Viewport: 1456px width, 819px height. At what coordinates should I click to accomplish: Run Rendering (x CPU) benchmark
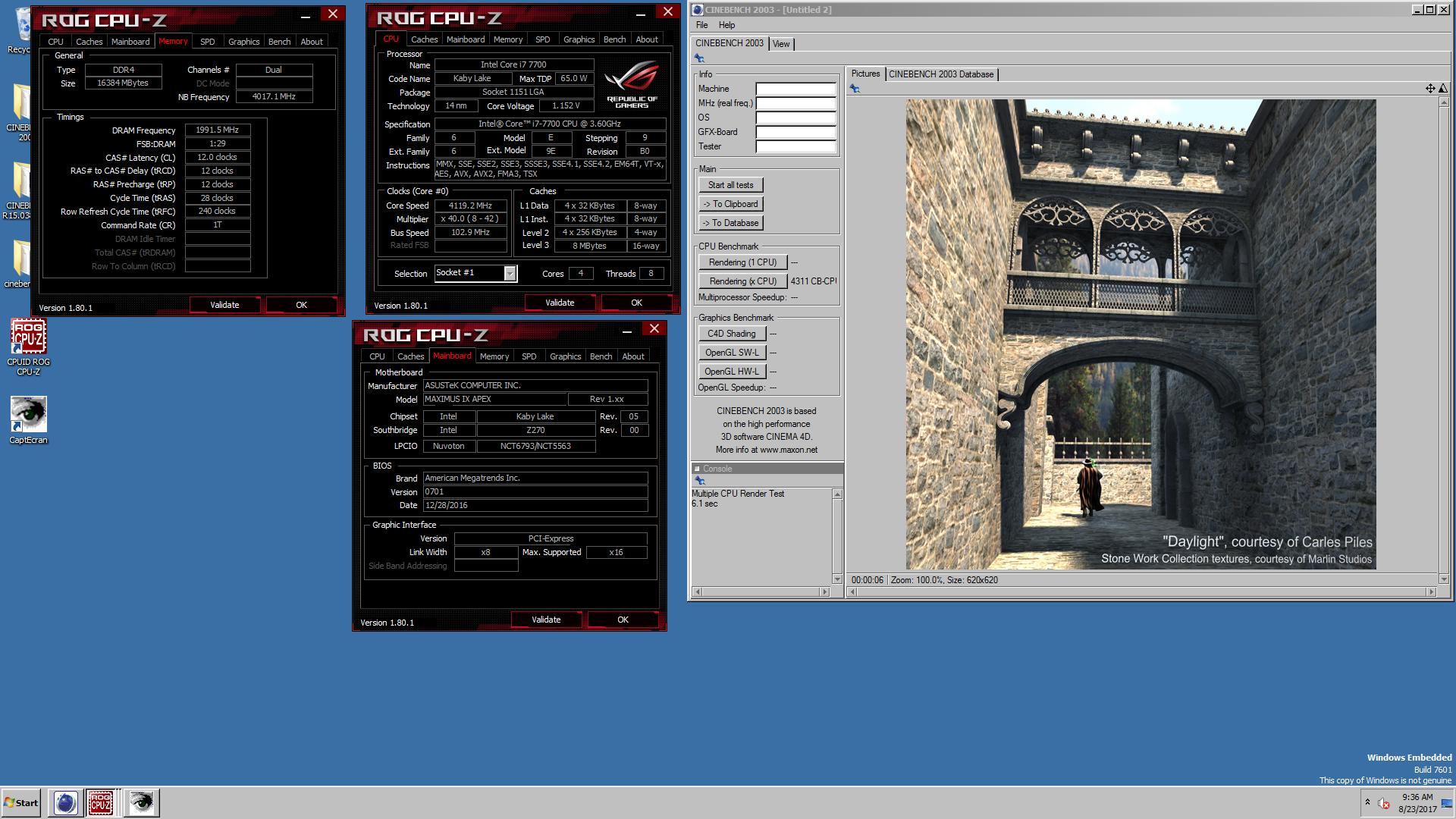742,281
